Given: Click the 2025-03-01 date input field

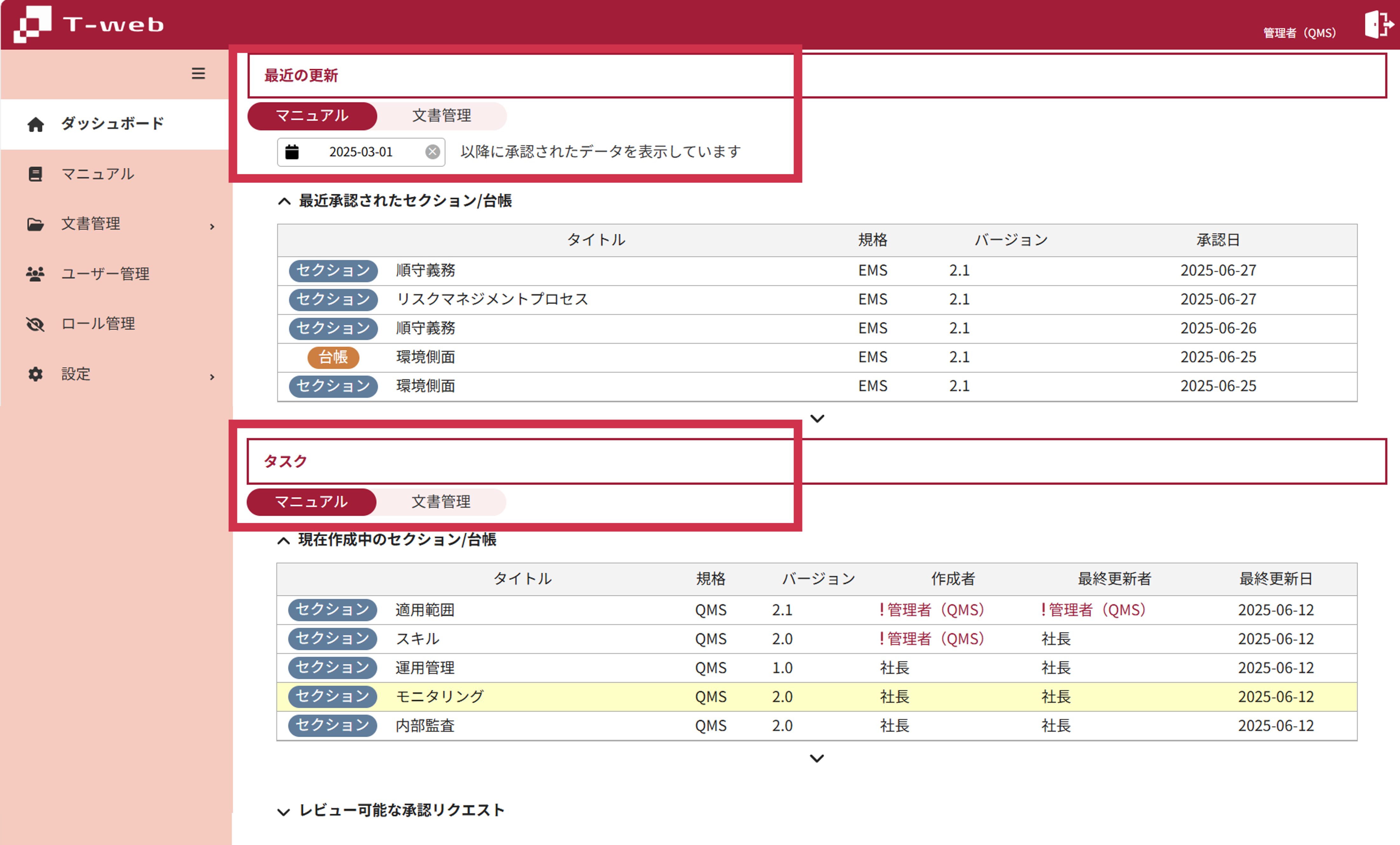Looking at the screenshot, I should click(361, 152).
